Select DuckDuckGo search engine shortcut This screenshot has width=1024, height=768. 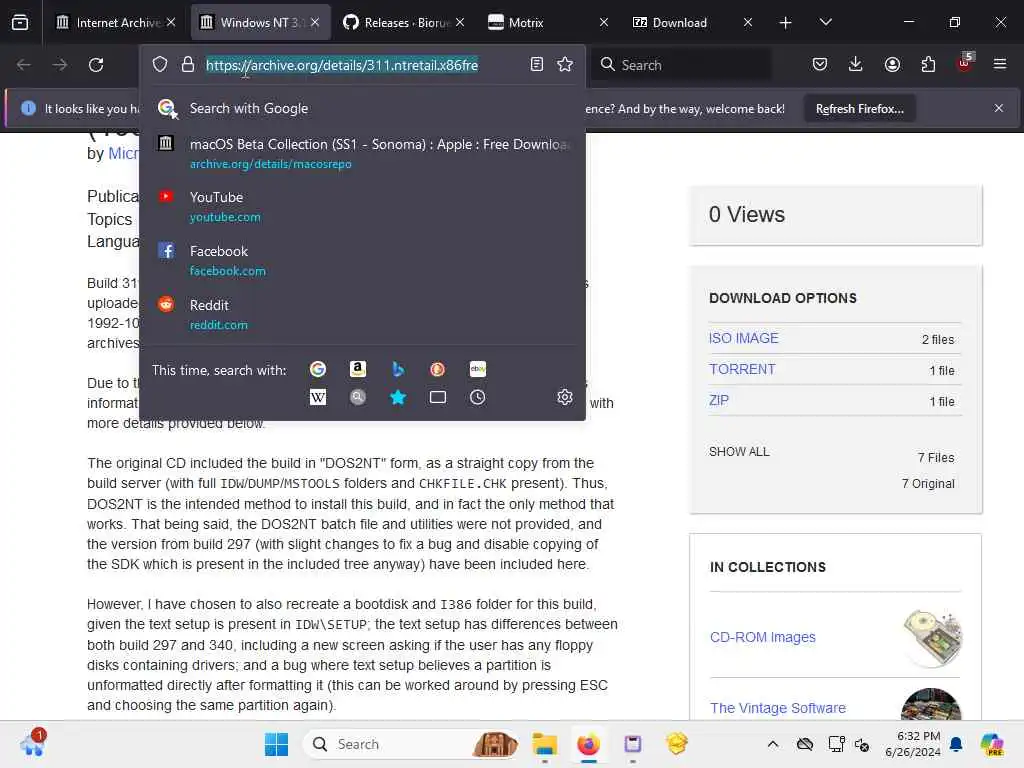[438, 370]
